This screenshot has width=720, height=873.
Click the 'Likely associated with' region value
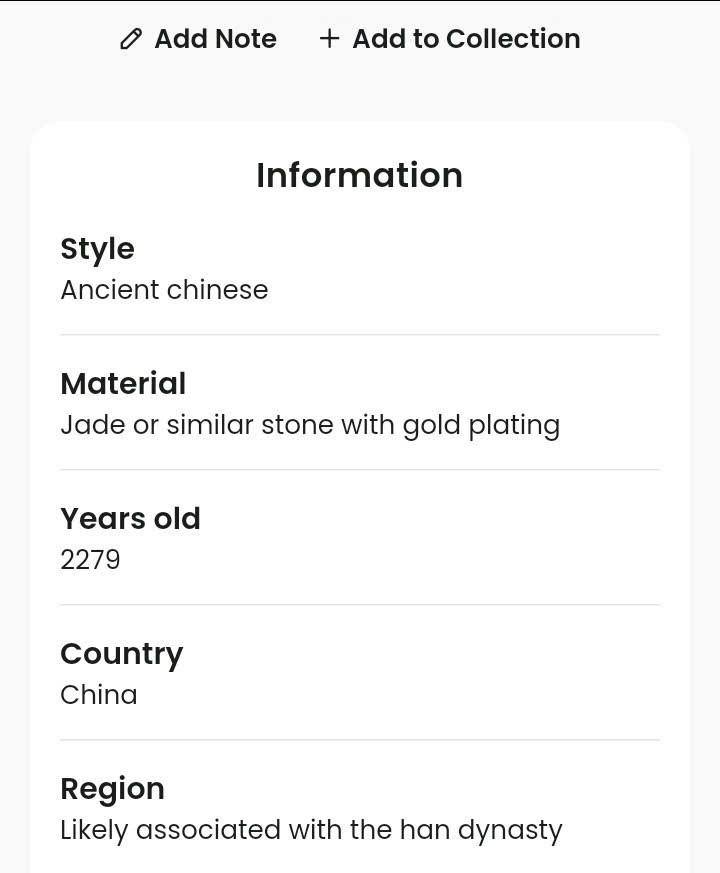pos(202,830)
